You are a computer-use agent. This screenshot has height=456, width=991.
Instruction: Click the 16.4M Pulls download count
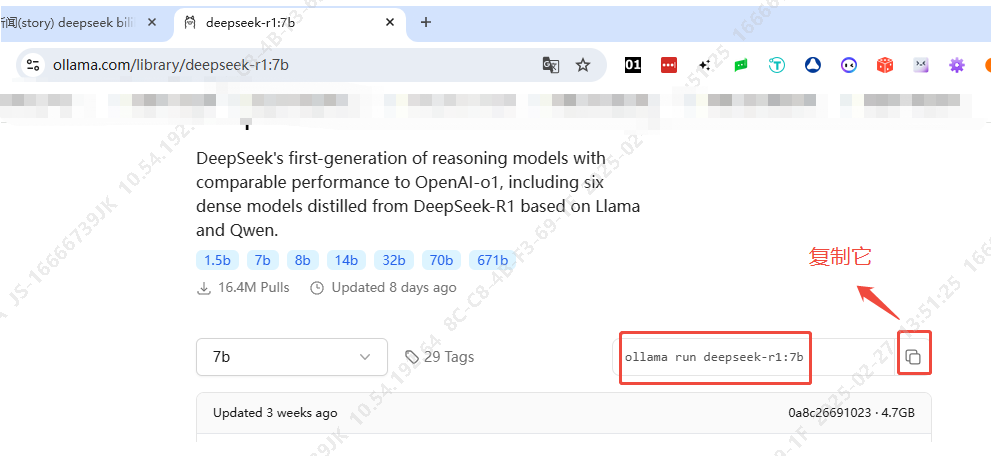pyautogui.click(x=243, y=288)
